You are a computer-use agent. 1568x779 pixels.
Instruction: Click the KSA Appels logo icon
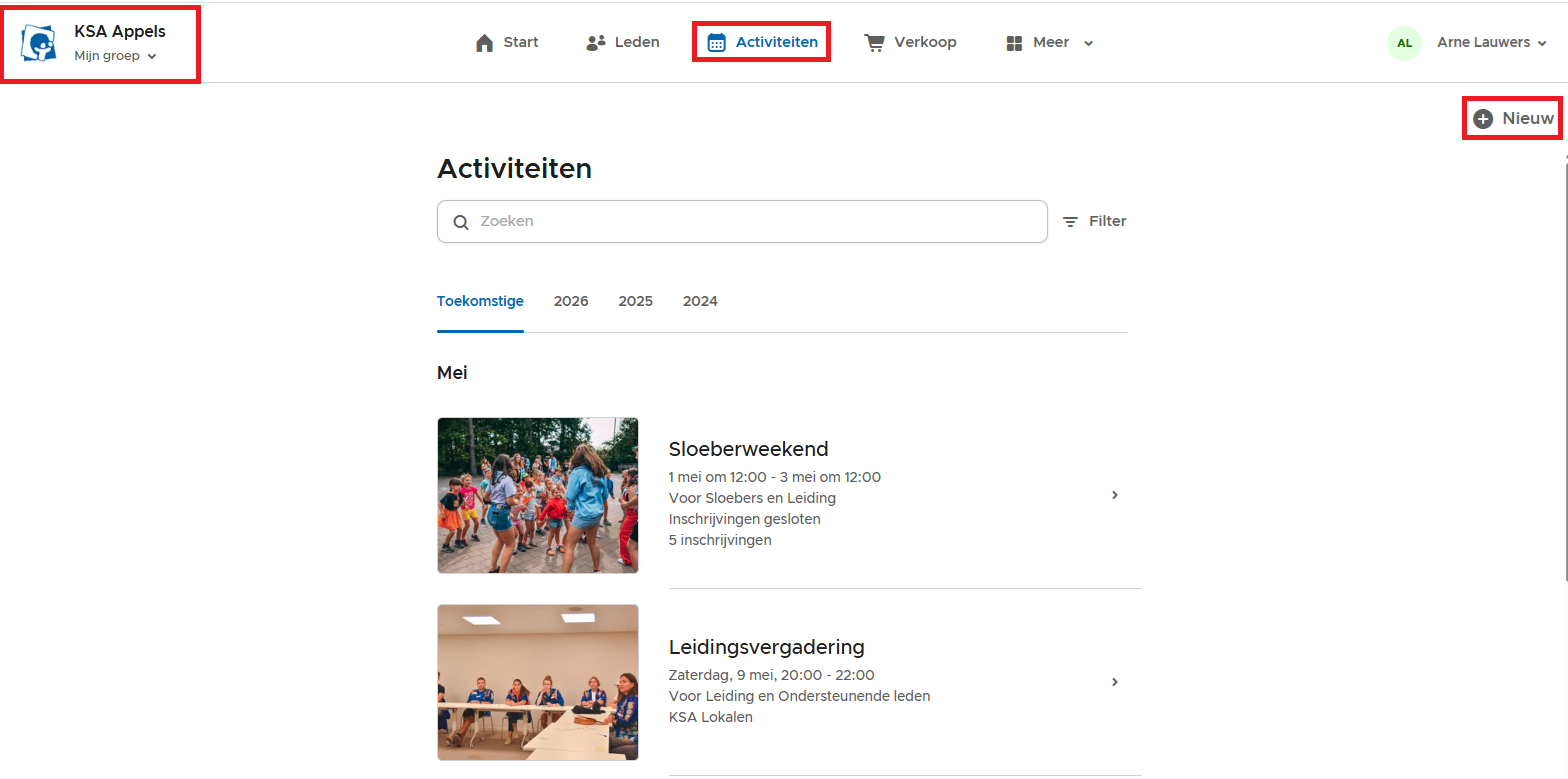pos(39,44)
